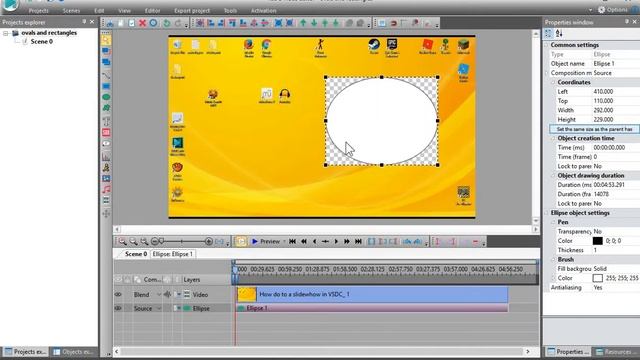Image resolution: width=640 pixels, height=360 pixels.
Task: Select the Chart tool
Action: pyautogui.click(x=106, y=157)
